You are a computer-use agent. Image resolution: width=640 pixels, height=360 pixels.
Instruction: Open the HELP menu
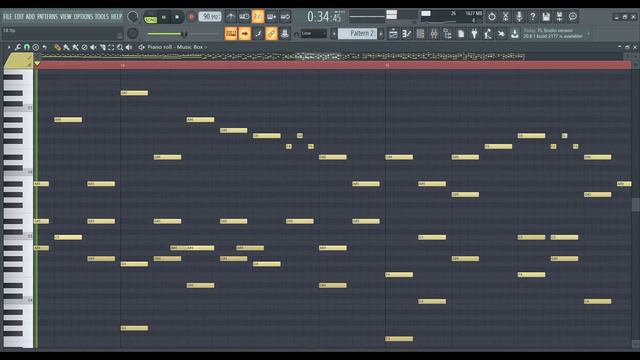pos(116,17)
